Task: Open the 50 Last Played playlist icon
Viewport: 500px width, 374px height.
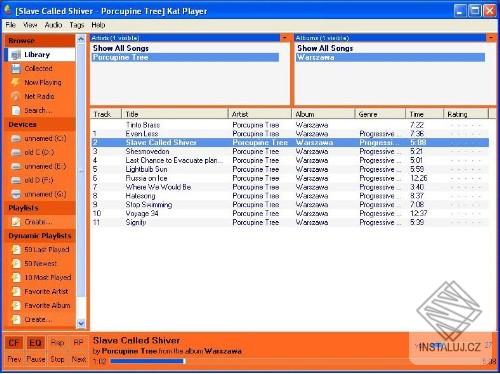Action: [x=16, y=249]
